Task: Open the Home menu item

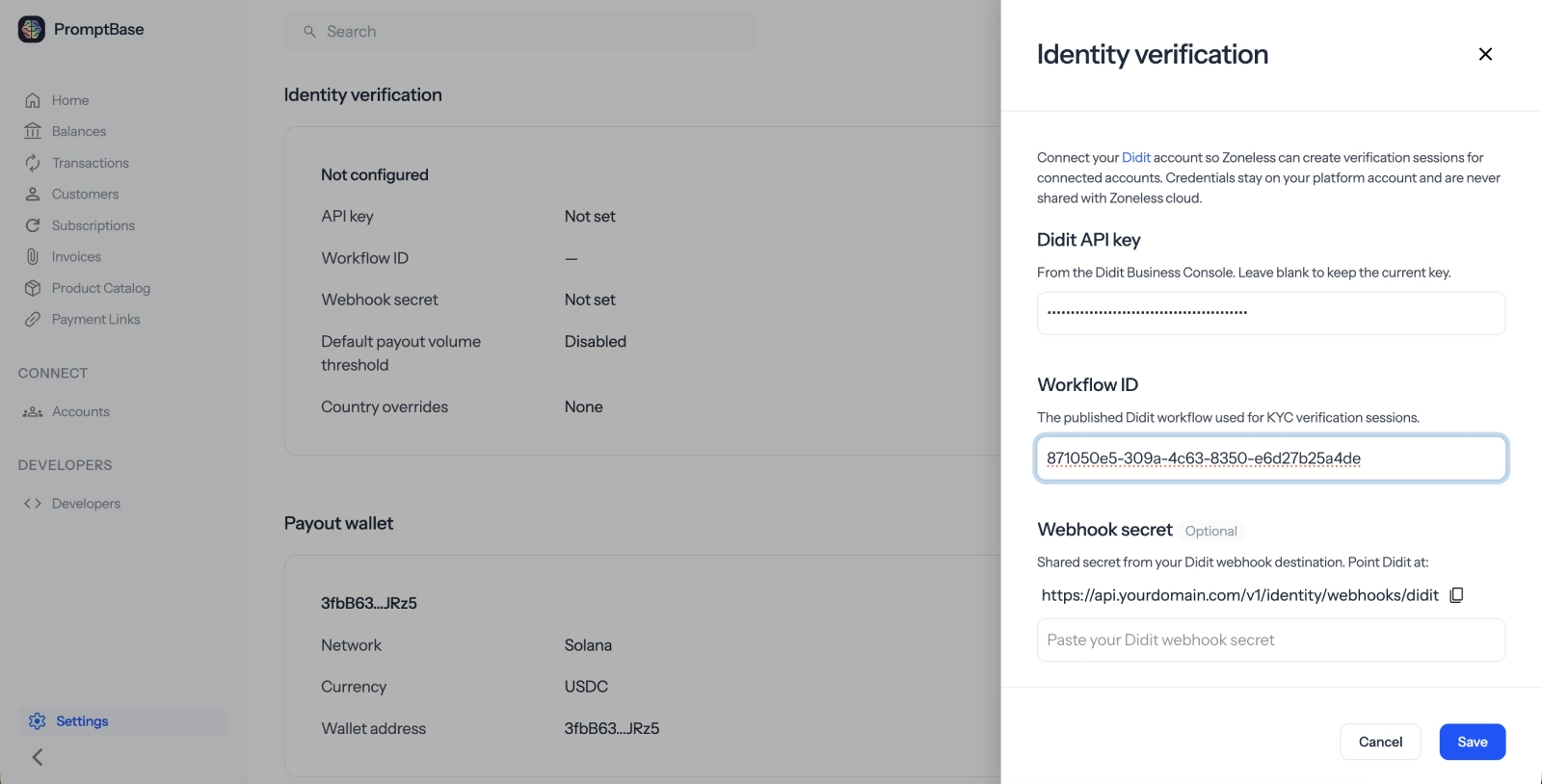Action: coord(70,100)
